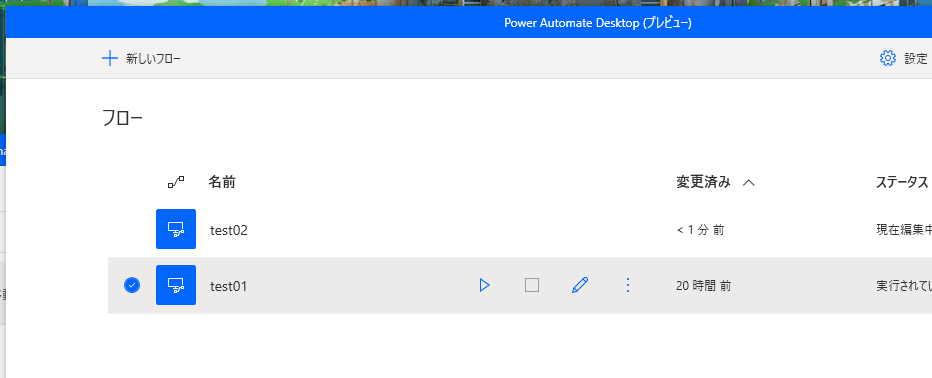Open settings via the gear icon
This screenshot has height=378, width=932.
pyautogui.click(x=887, y=58)
